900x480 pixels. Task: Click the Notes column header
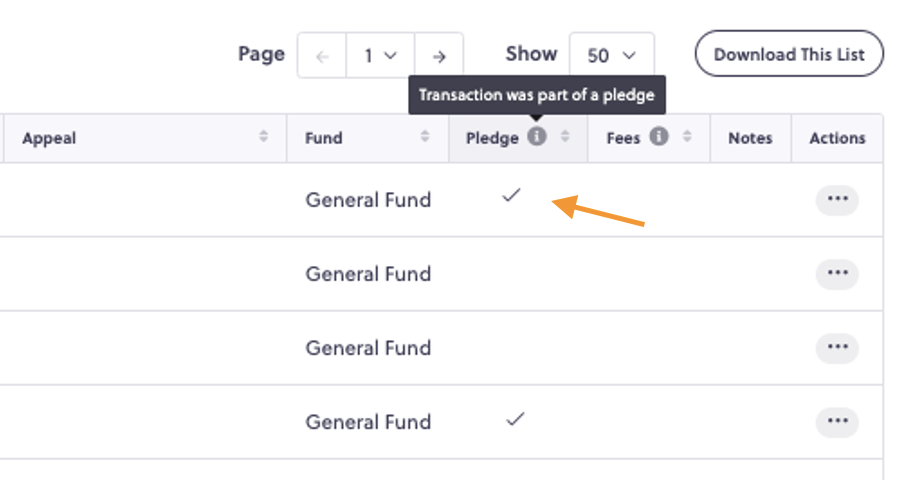(750, 138)
